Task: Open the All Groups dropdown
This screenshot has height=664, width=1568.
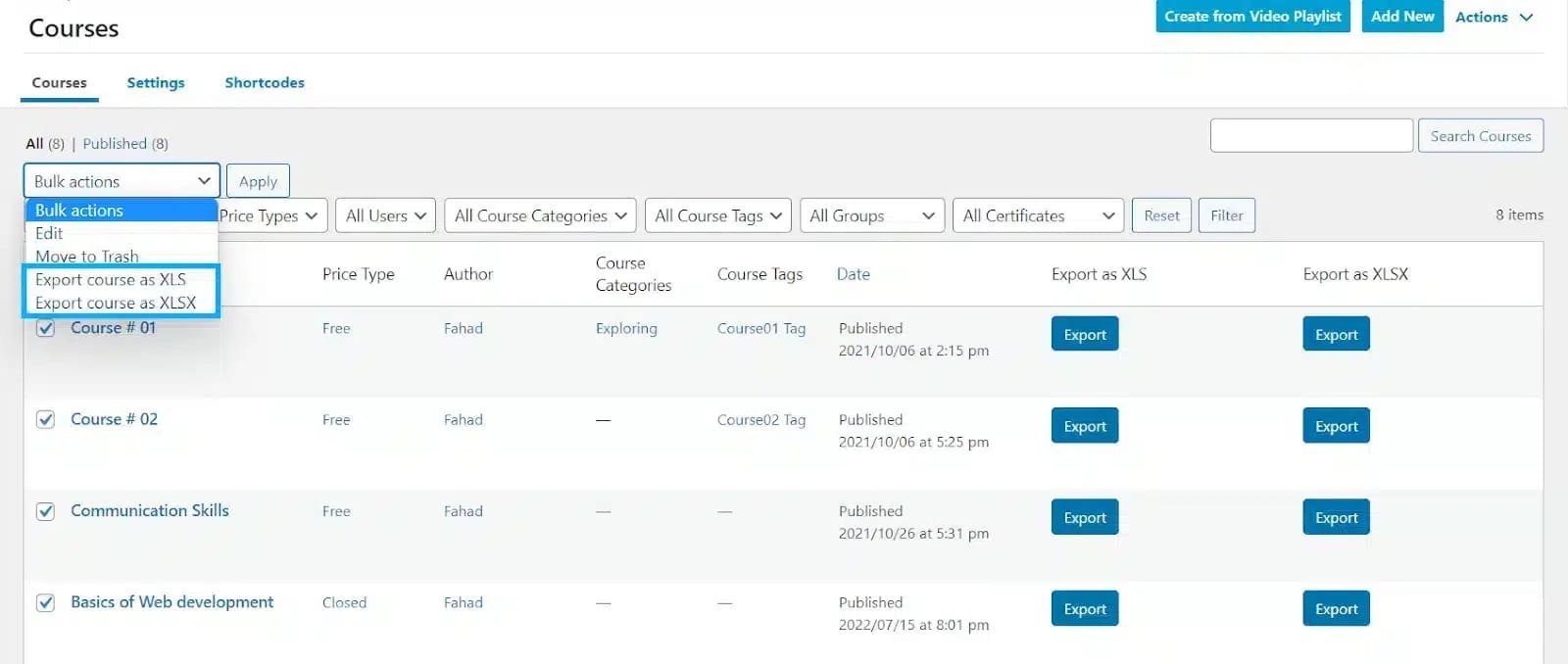Action: coord(872,215)
